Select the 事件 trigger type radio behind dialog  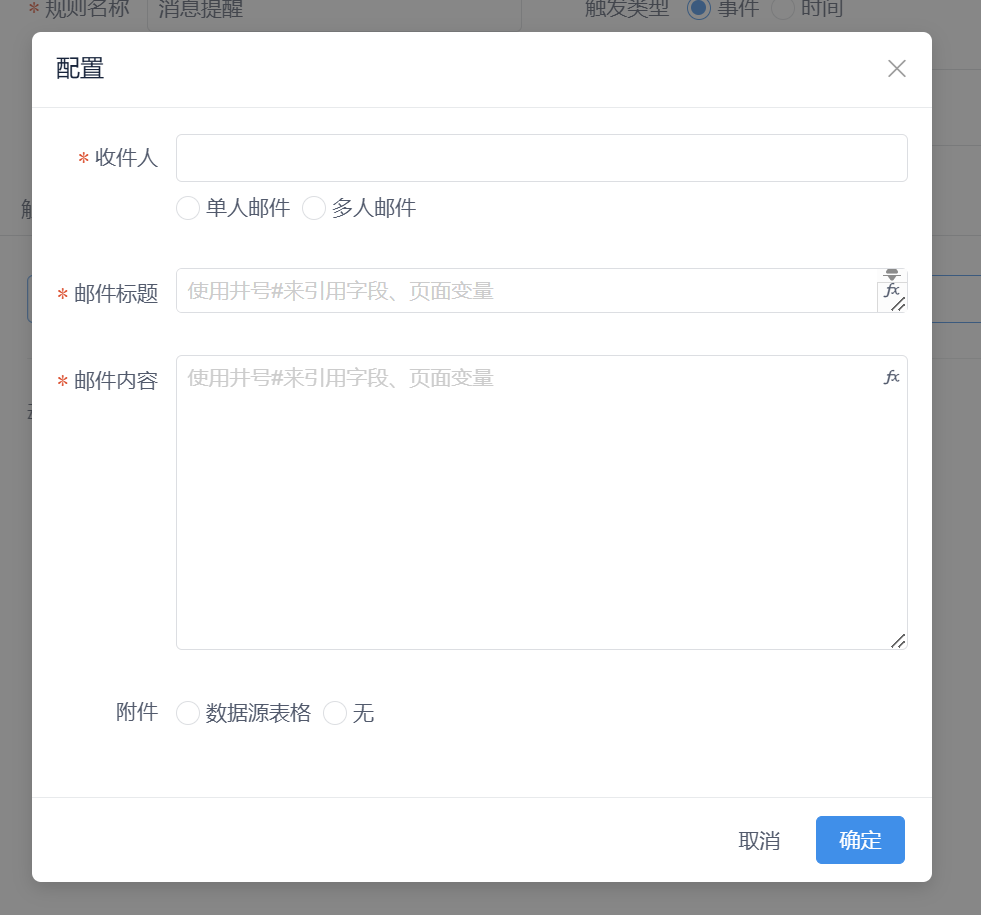pyautogui.click(x=698, y=9)
